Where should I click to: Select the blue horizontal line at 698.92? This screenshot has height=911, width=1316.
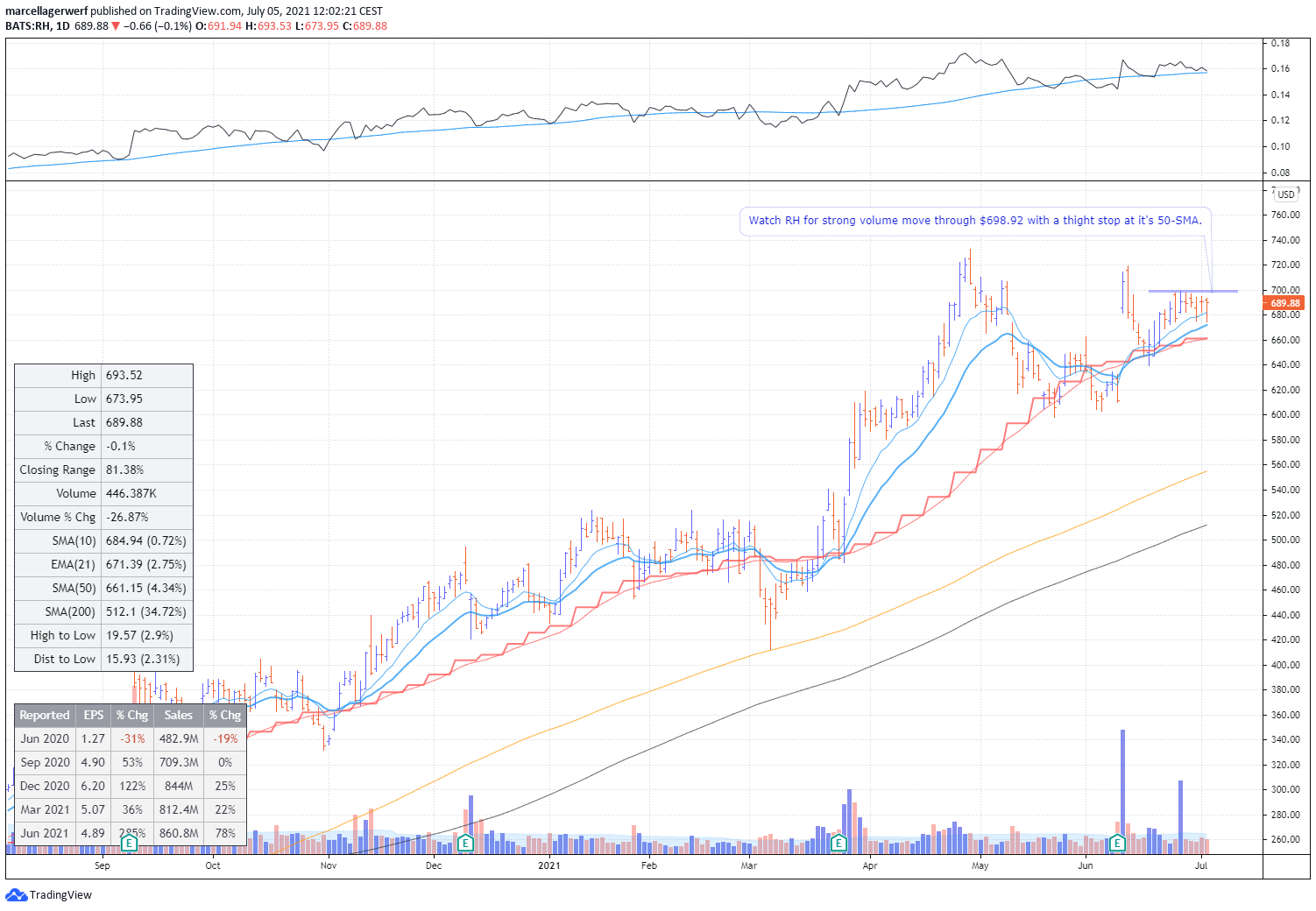[x=1192, y=291]
